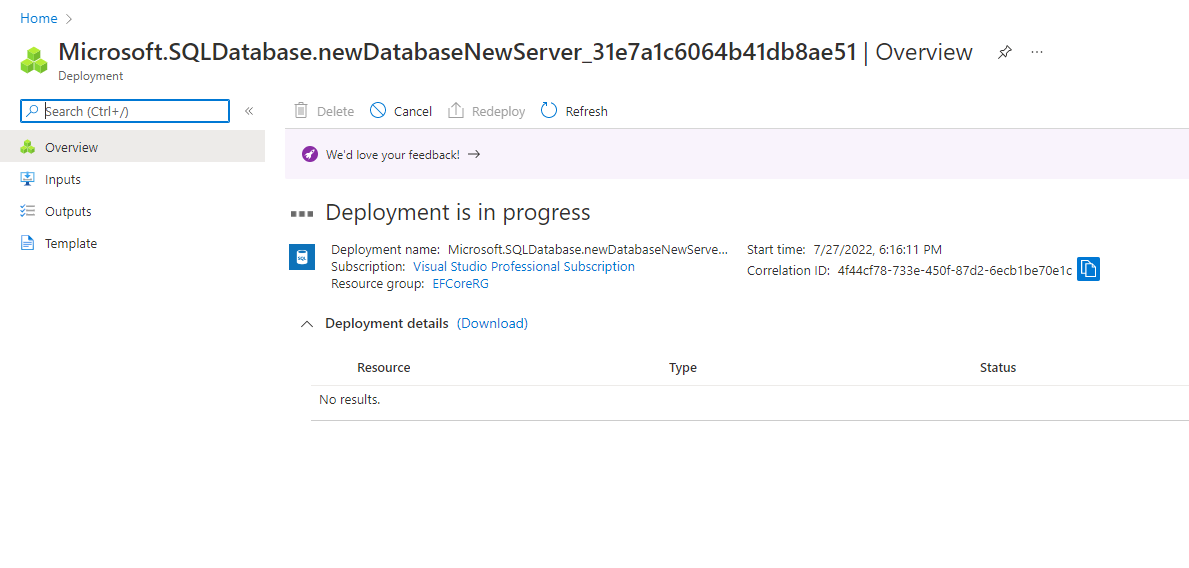
Task: Open Visual Studio Professional Subscription link
Action: click(x=523, y=267)
